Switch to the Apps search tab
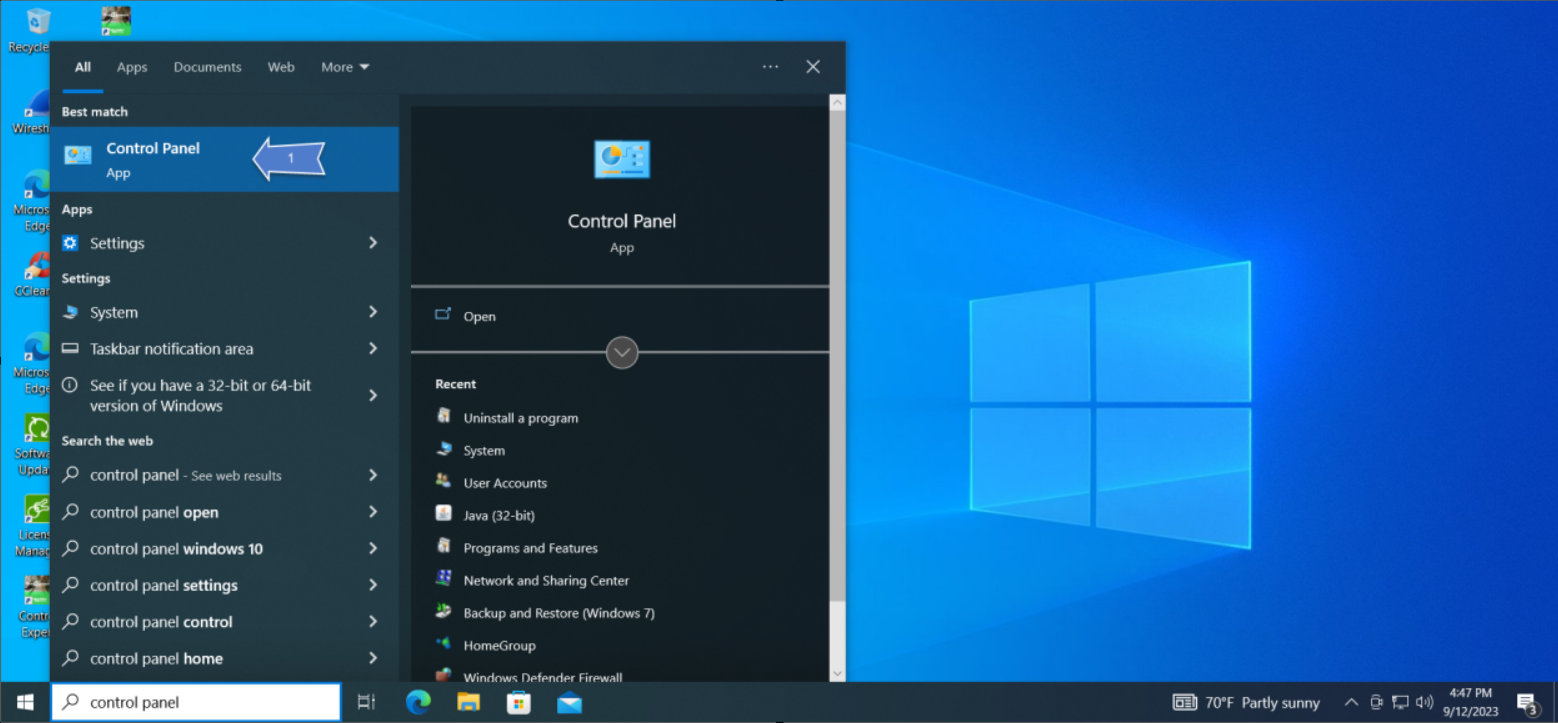The image size is (1558, 723). tap(132, 67)
